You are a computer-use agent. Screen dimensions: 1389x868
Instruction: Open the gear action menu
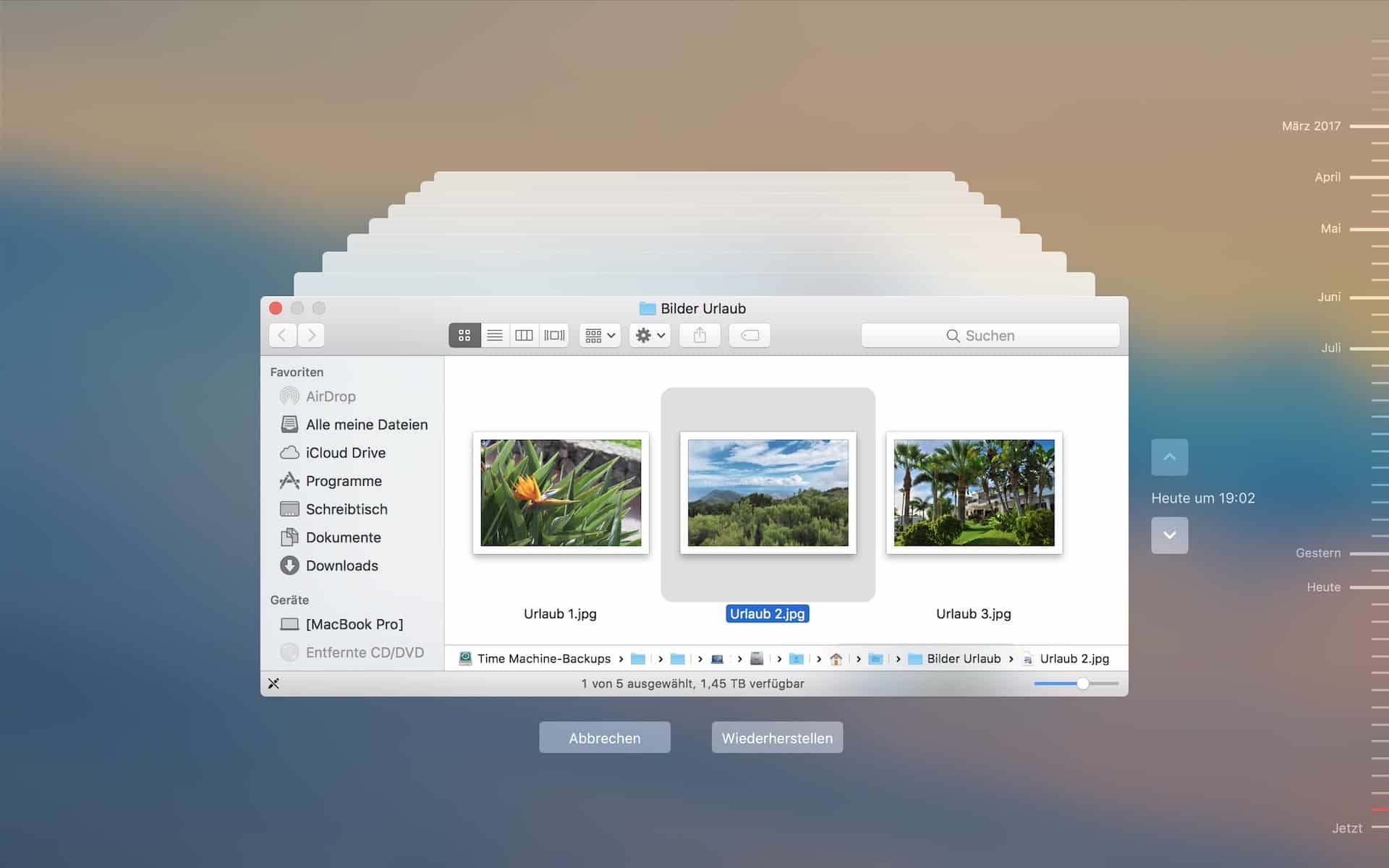coord(650,336)
